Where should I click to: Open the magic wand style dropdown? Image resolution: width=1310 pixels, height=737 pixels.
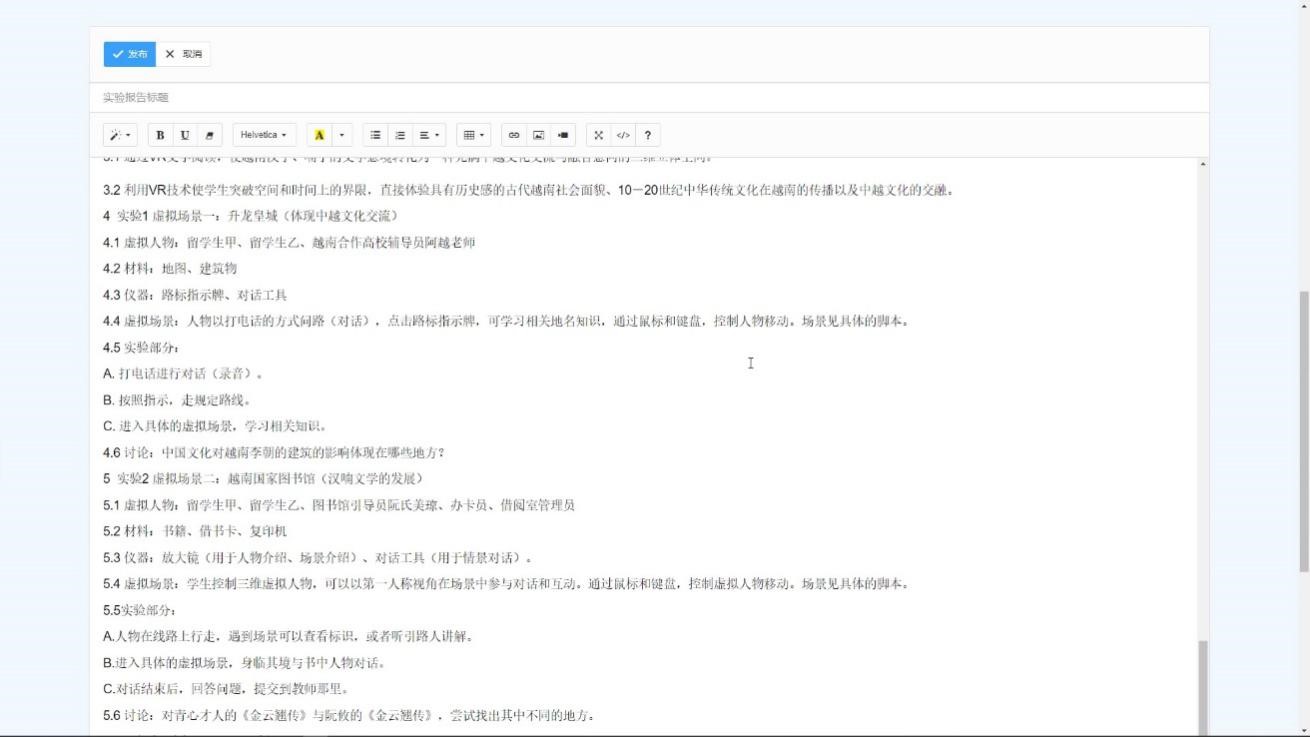[120, 135]
